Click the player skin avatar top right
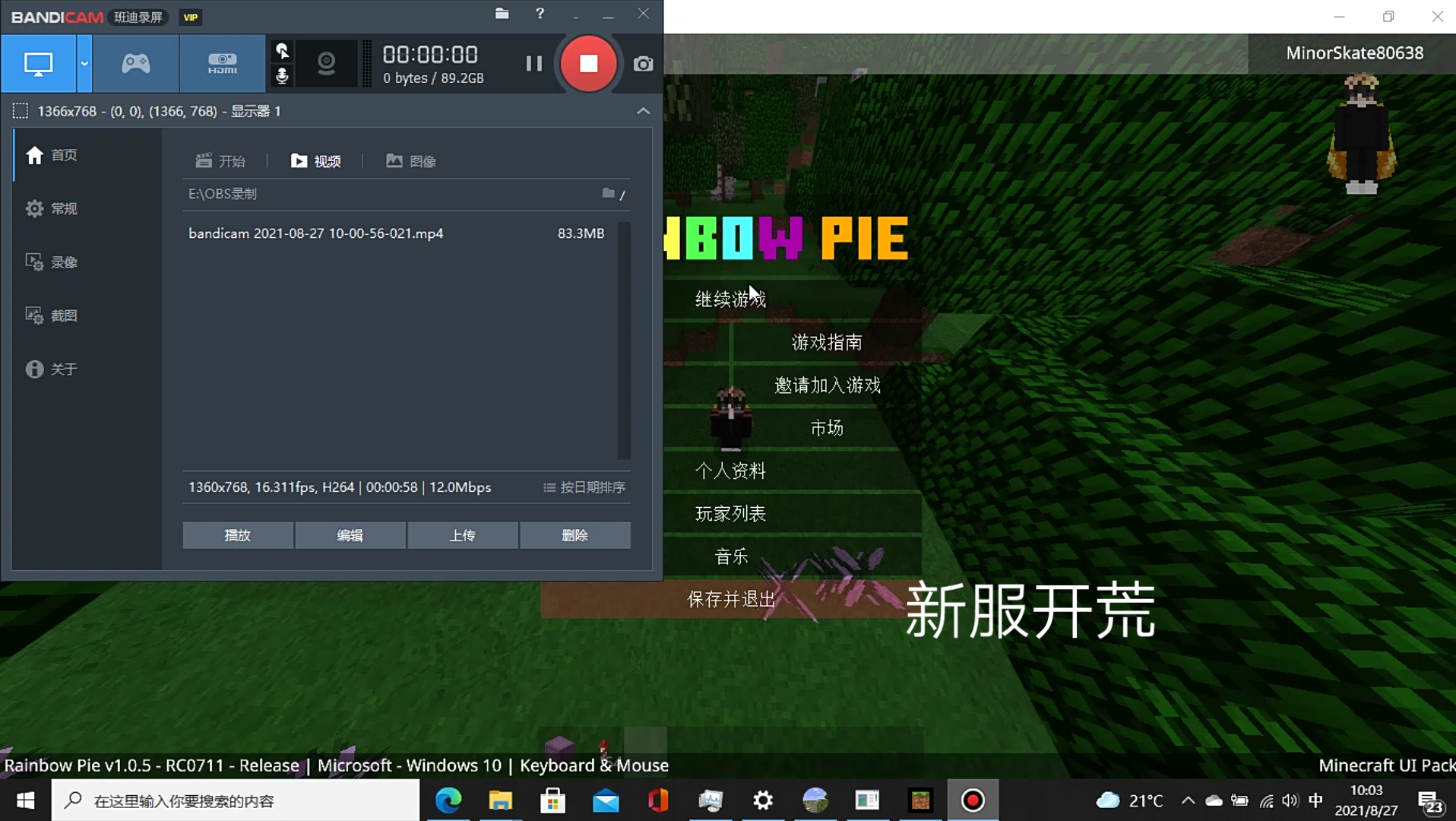 [1361, 134]
